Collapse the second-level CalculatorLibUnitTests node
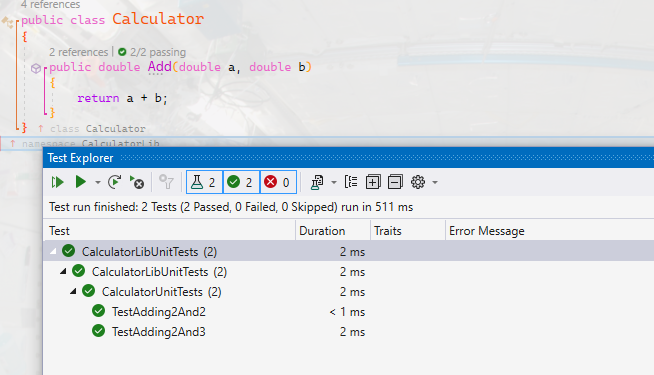This screenshot has width=654, height=375. tap(63, 271)
